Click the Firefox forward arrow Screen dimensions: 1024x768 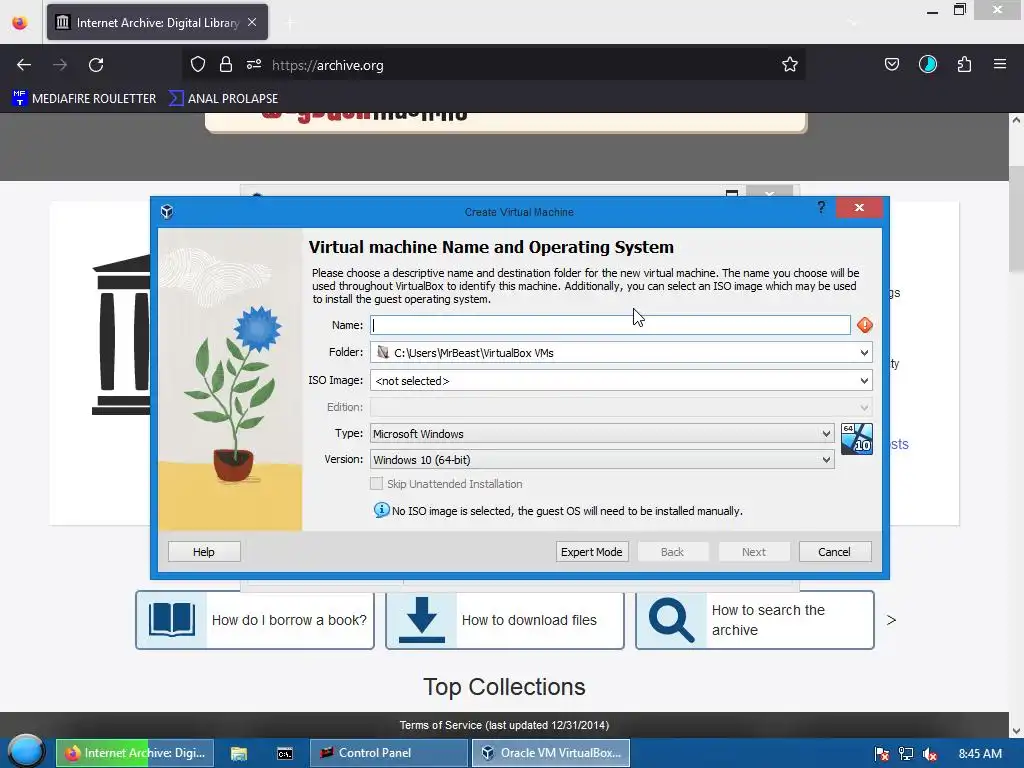point(60,65)
